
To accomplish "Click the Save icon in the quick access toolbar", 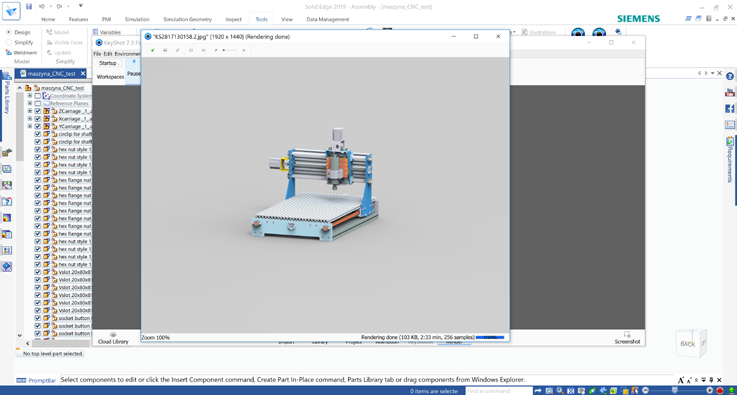I will (x=29, y=7).
